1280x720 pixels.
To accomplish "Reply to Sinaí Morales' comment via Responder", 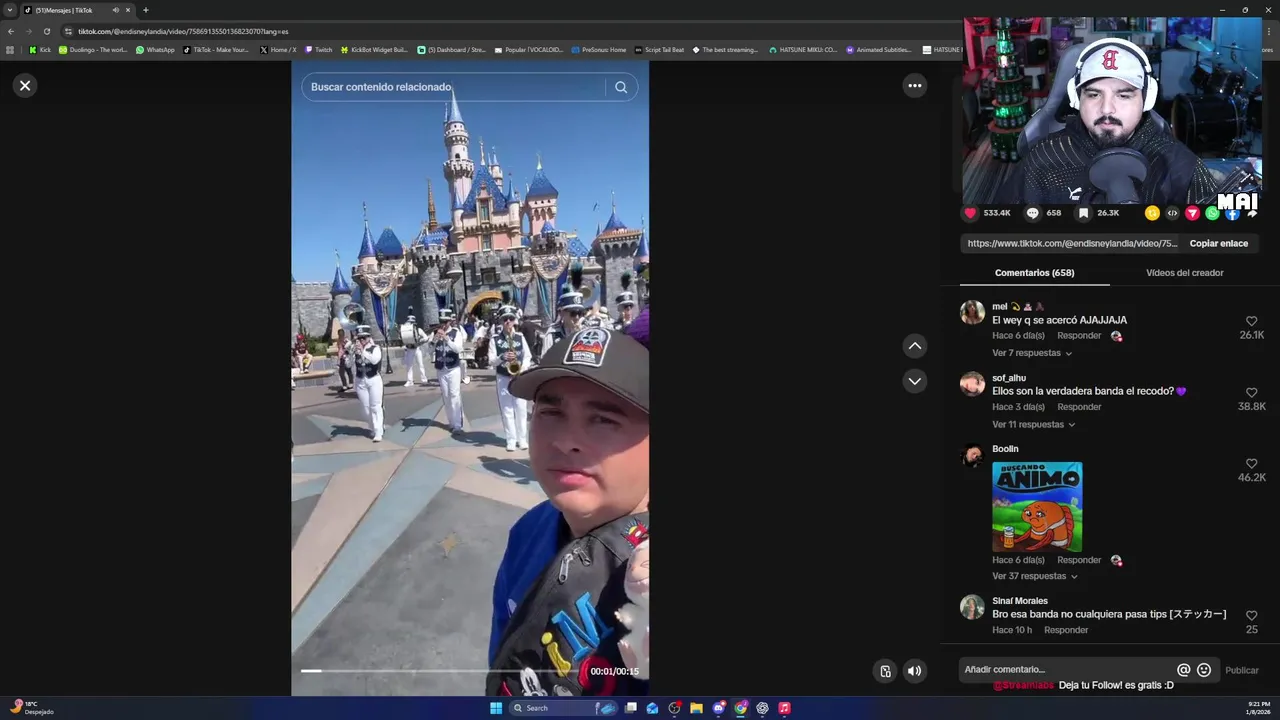I will click(1066, 630).
